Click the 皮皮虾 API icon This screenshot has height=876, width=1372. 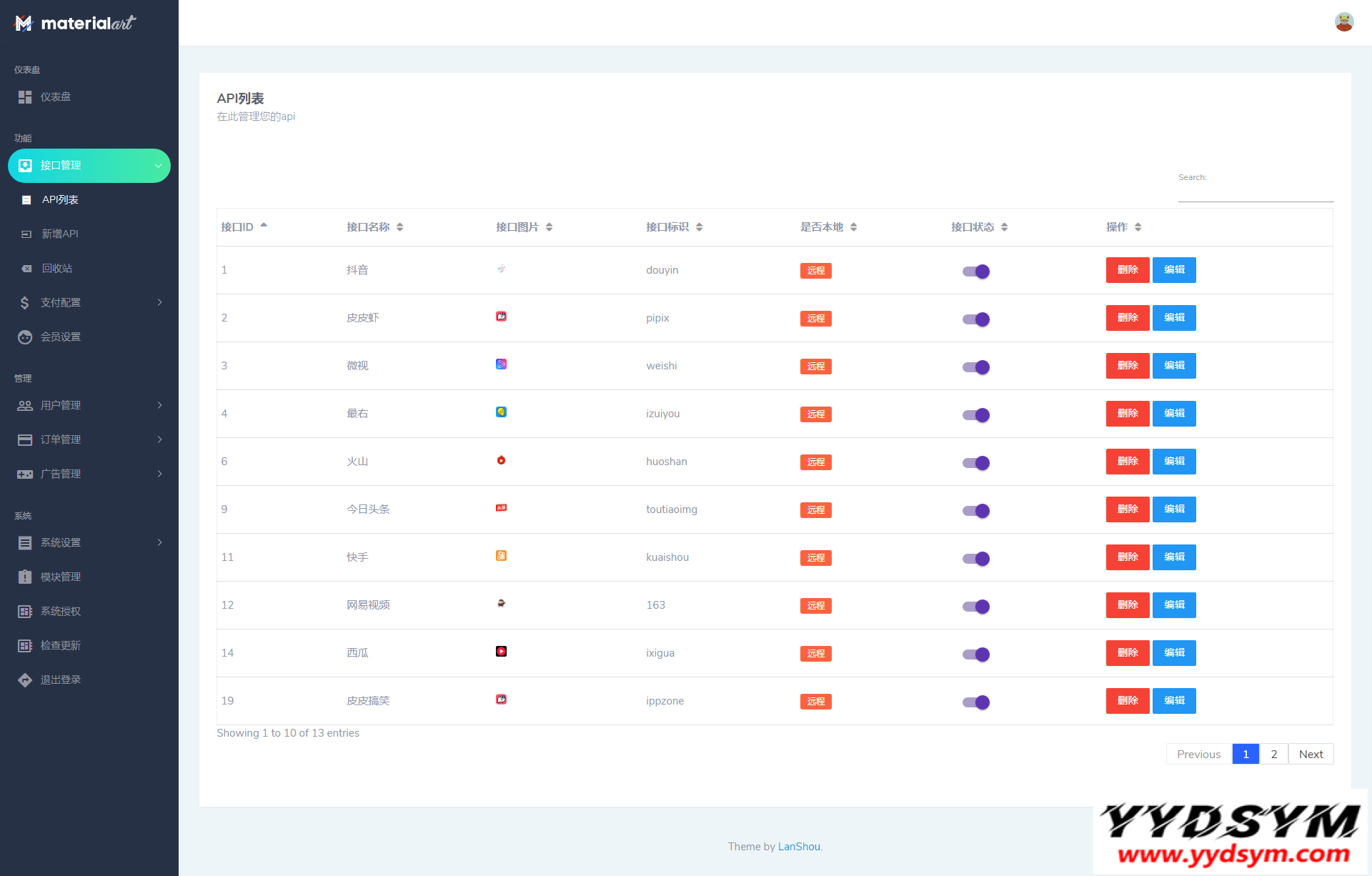(x=501, y=316)
